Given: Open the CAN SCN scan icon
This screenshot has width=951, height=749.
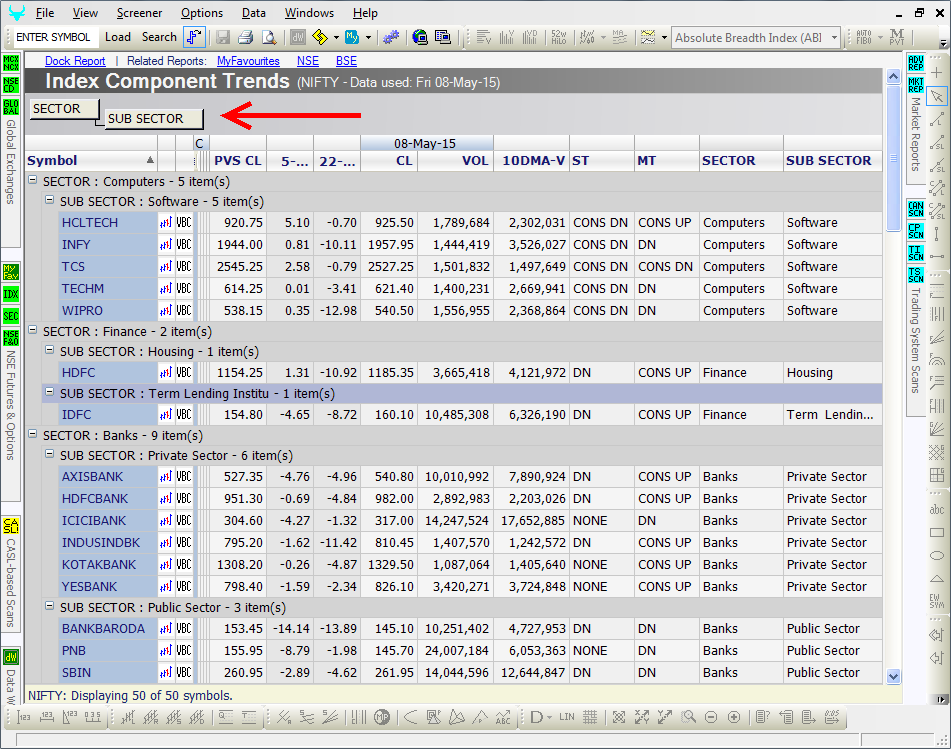Looking at the screenshot, I should tap(916, 209).
